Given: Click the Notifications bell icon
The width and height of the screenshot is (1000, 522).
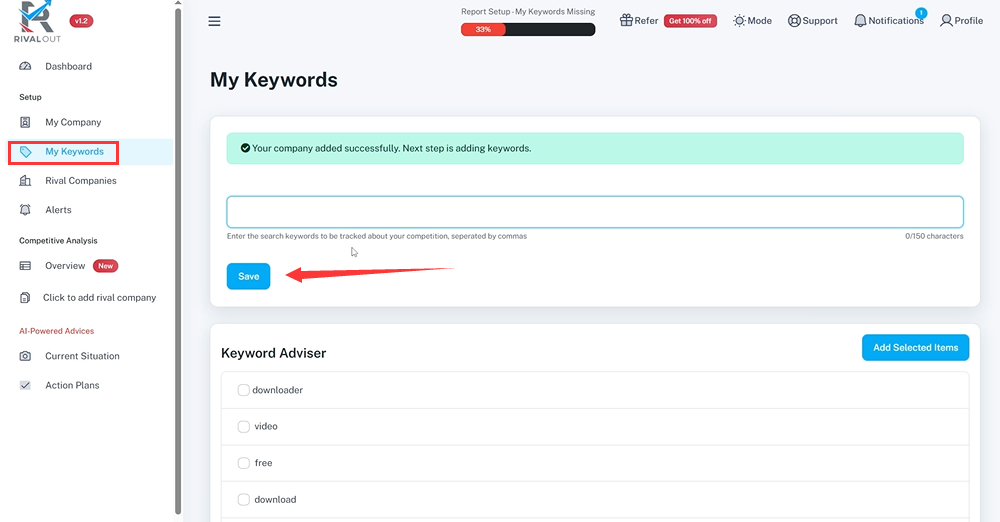Looking at the screenshot, I should [860, 20].
